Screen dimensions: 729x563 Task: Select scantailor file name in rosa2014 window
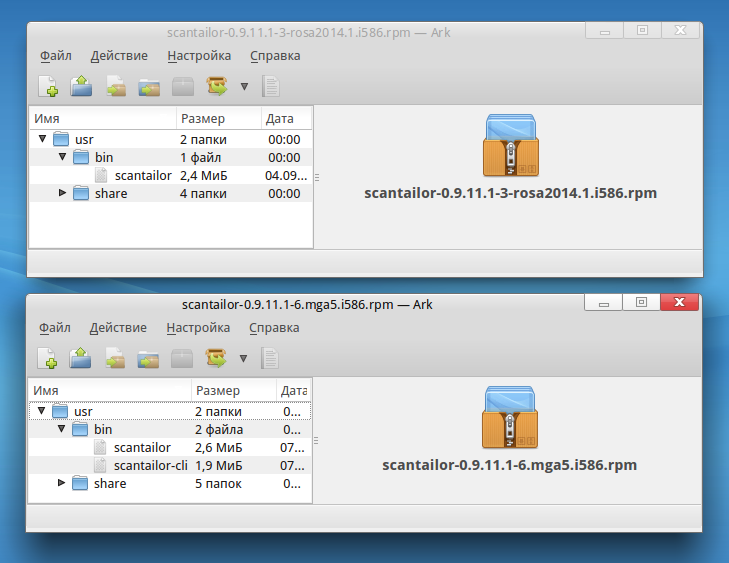click(x=143, y=176)
